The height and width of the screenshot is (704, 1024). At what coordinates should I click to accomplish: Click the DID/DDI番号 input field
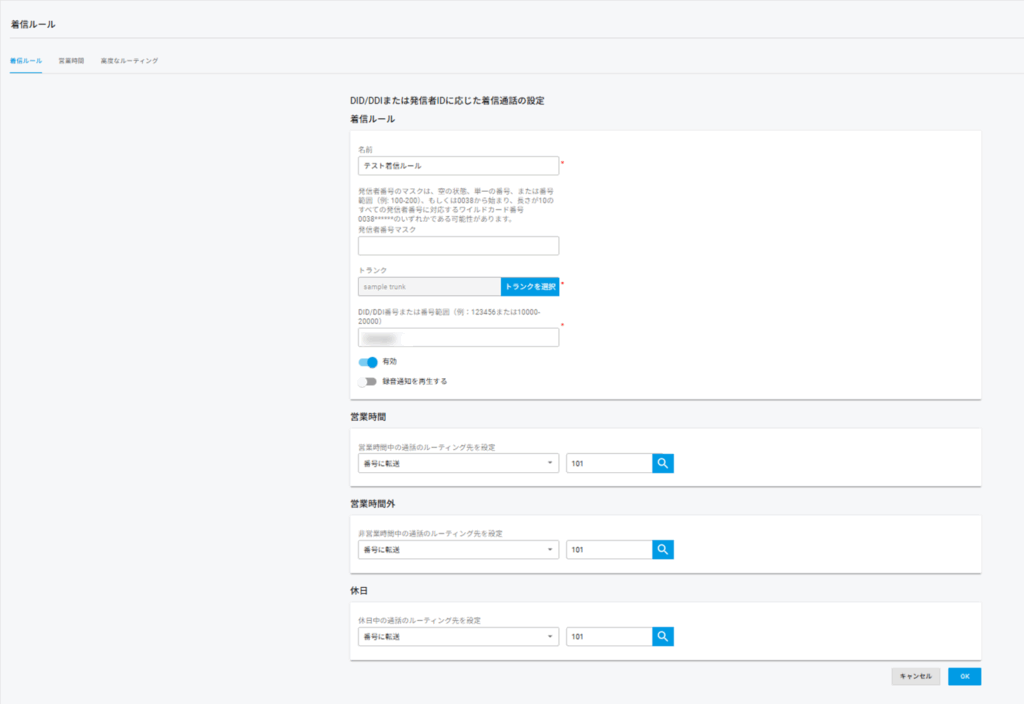coord(458,338)
